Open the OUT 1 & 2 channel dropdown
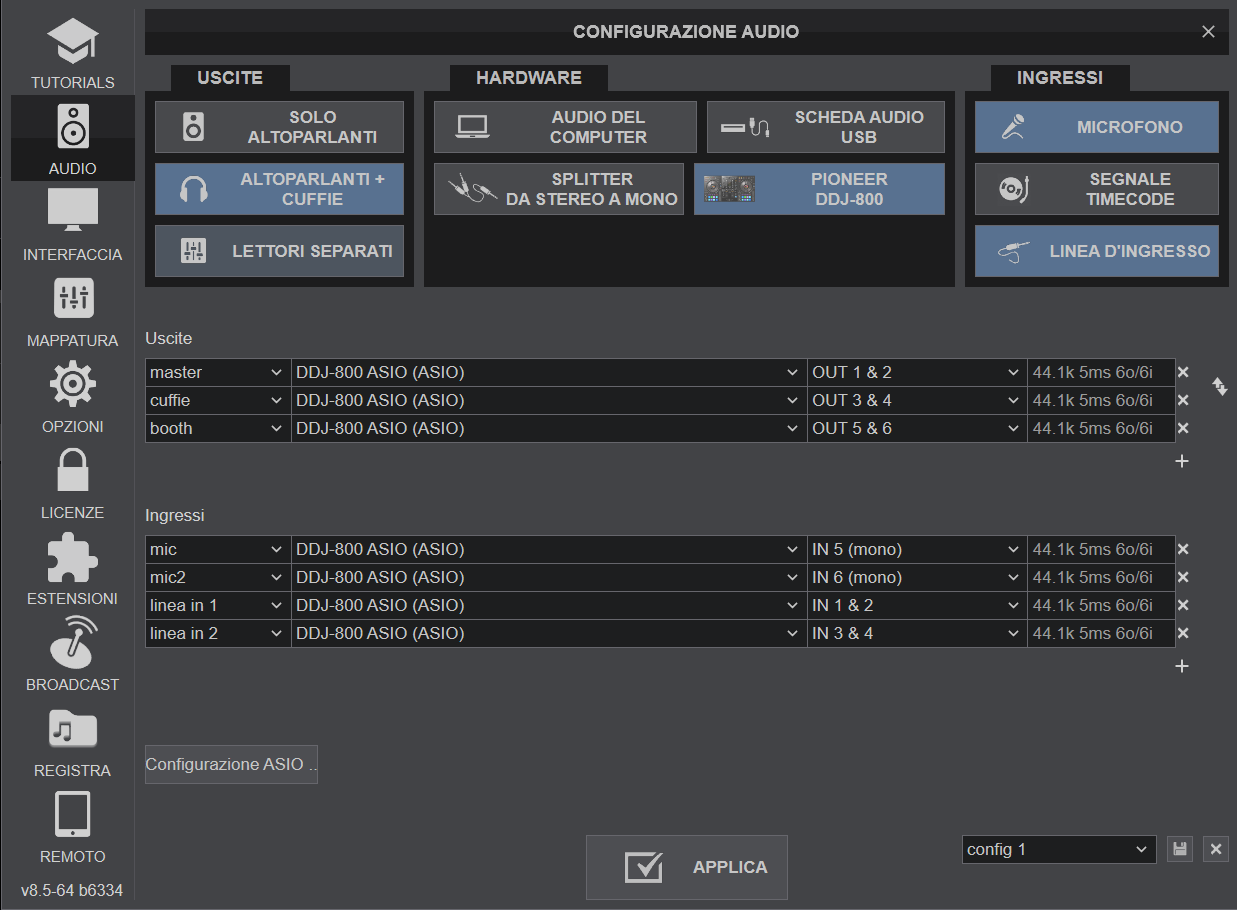1237x910 pixels. [x=917, y=372]
